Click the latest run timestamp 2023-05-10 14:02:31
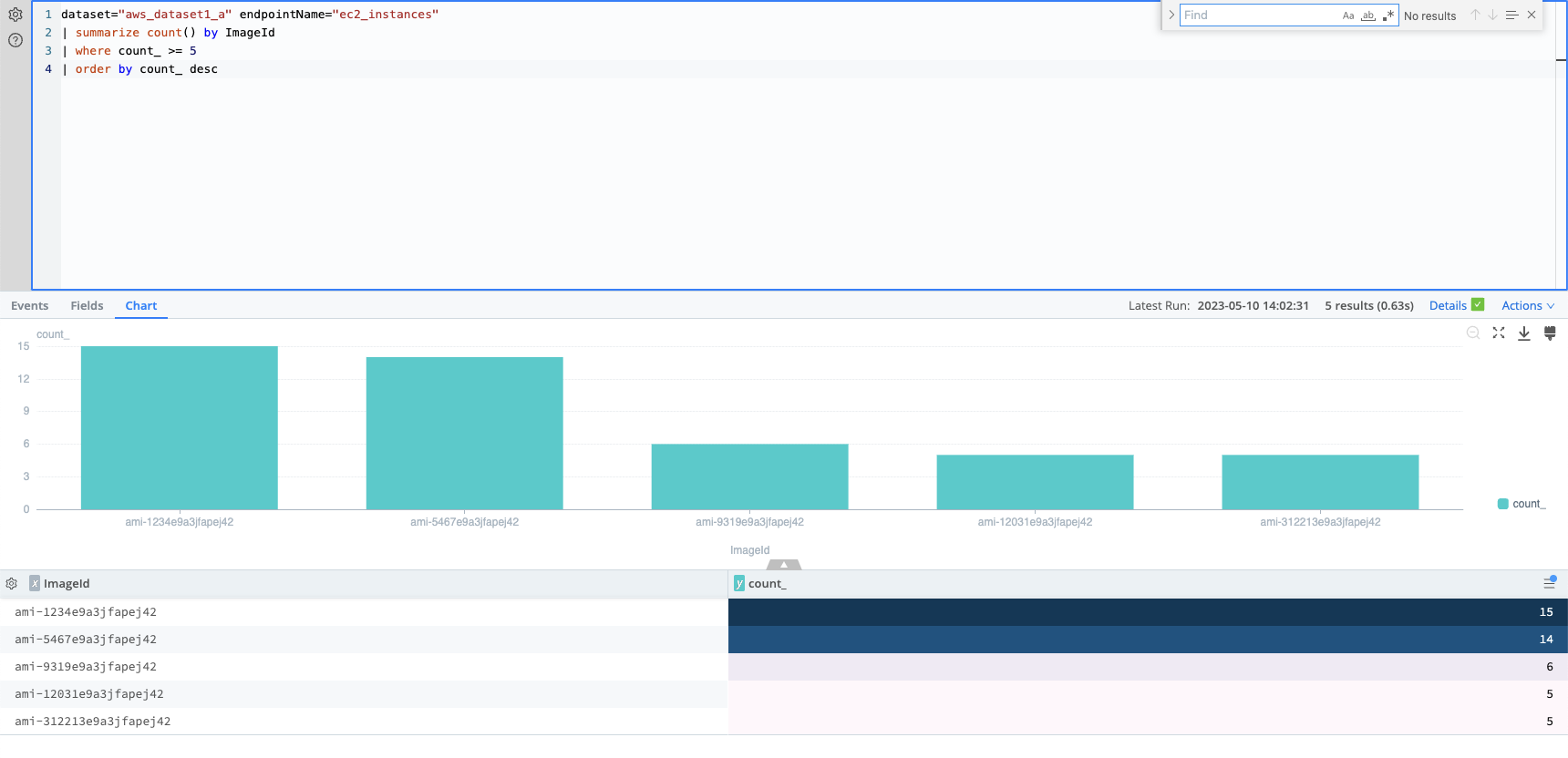The image size is (1568, 758). (1253, 306)
